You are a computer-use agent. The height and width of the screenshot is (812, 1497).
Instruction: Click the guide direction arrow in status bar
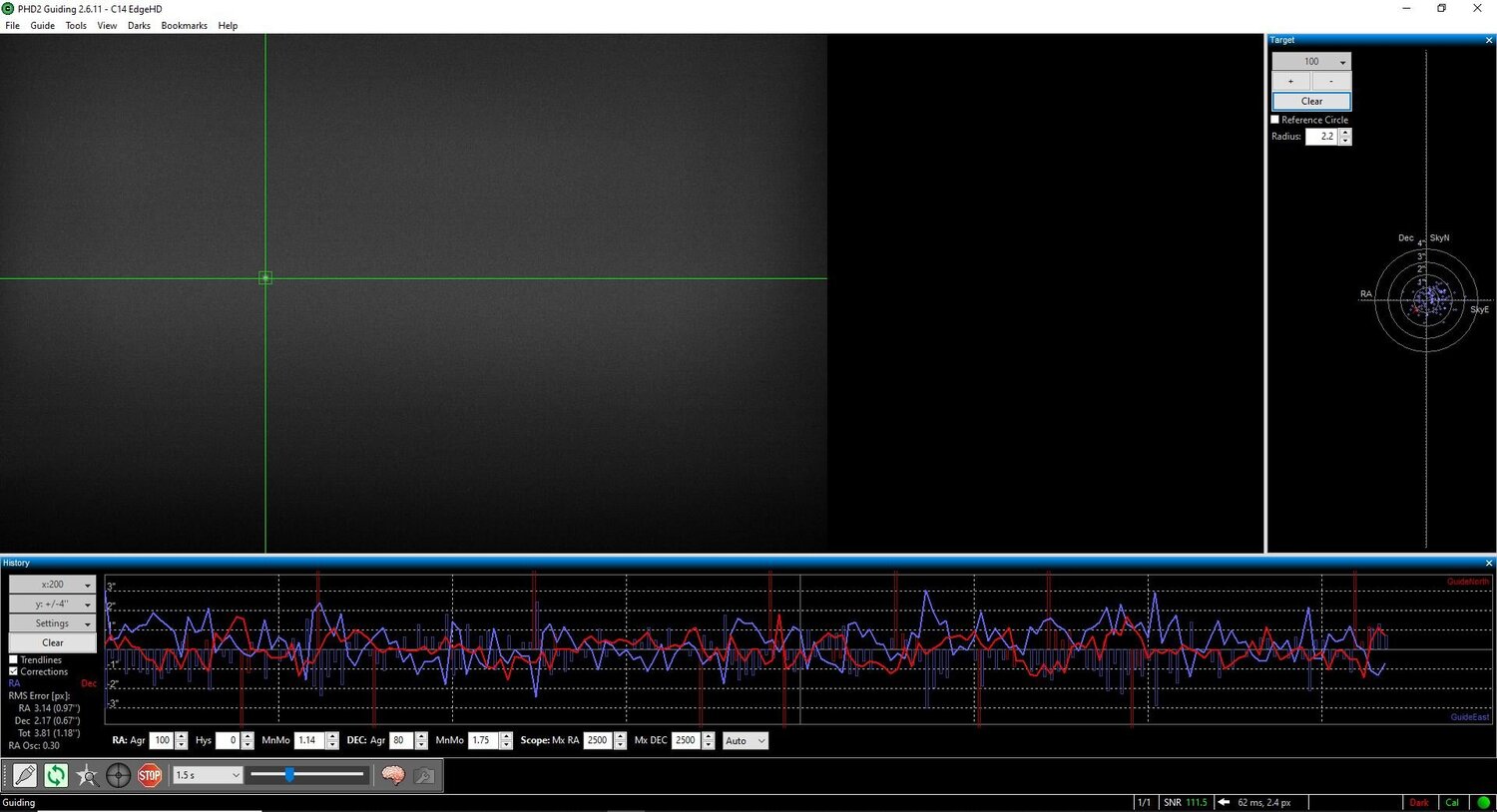coord(1224,802)
